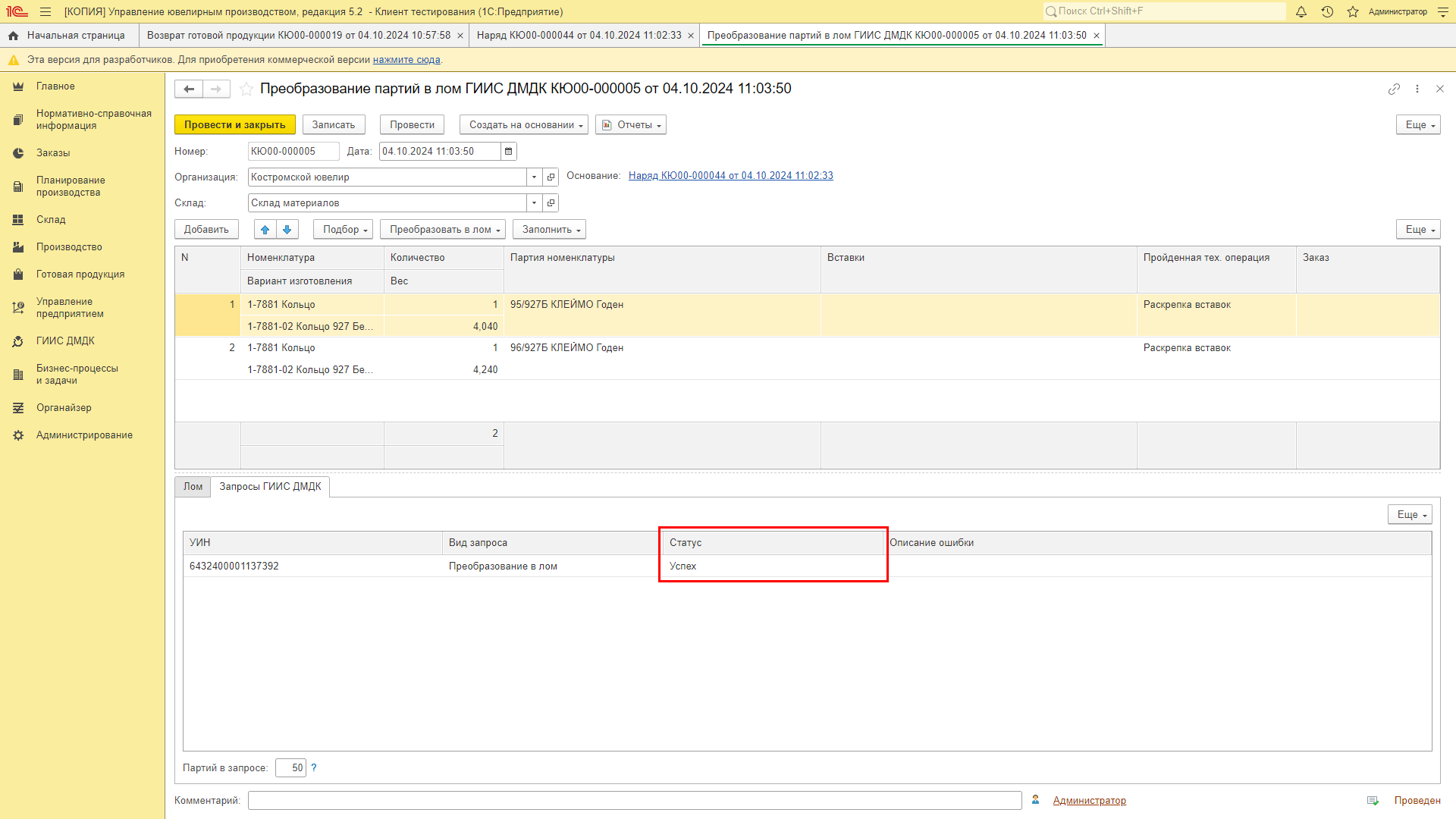Focus Партий в запросе field

[290, 768]
